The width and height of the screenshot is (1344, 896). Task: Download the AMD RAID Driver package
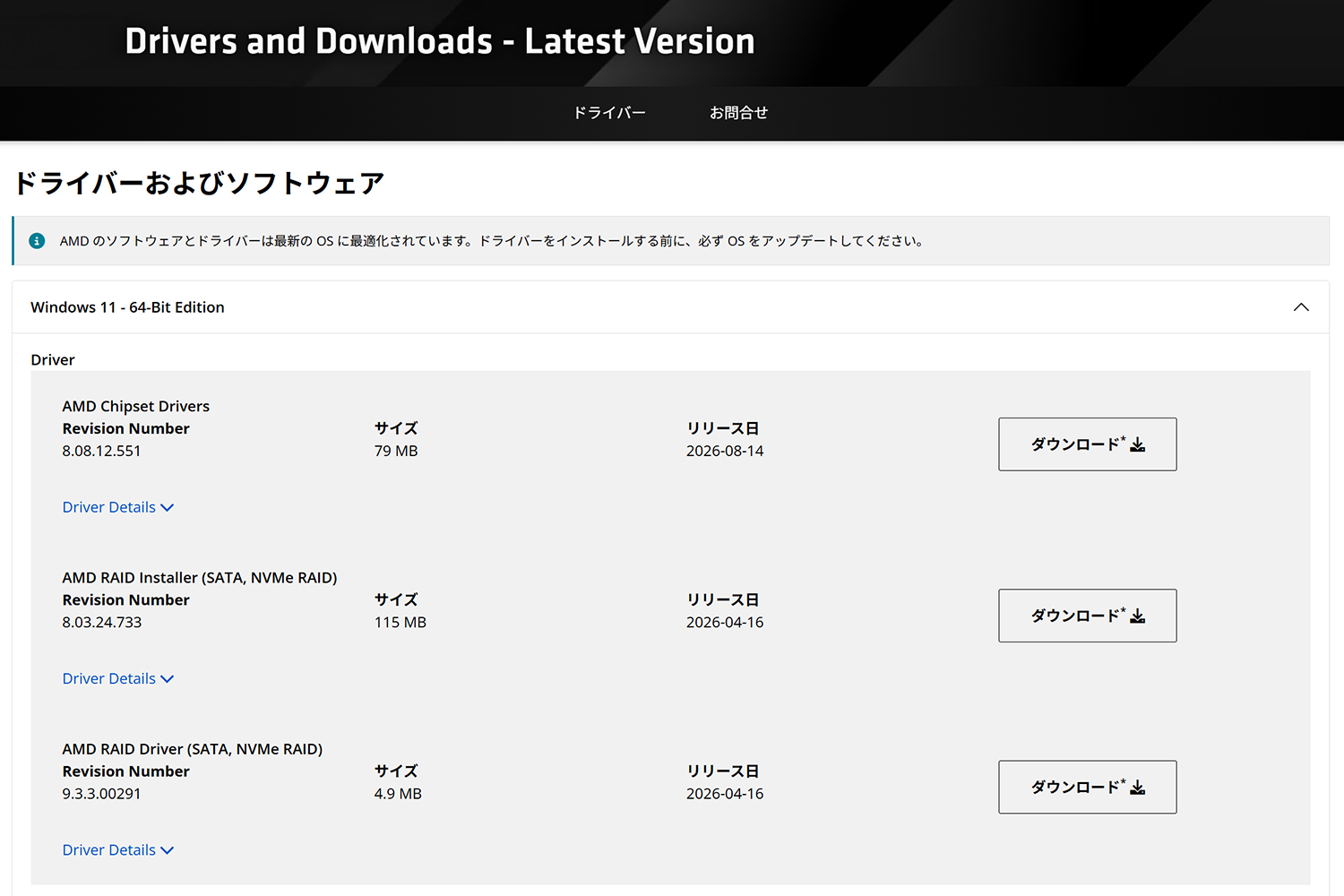click(x=1088, y=788)
